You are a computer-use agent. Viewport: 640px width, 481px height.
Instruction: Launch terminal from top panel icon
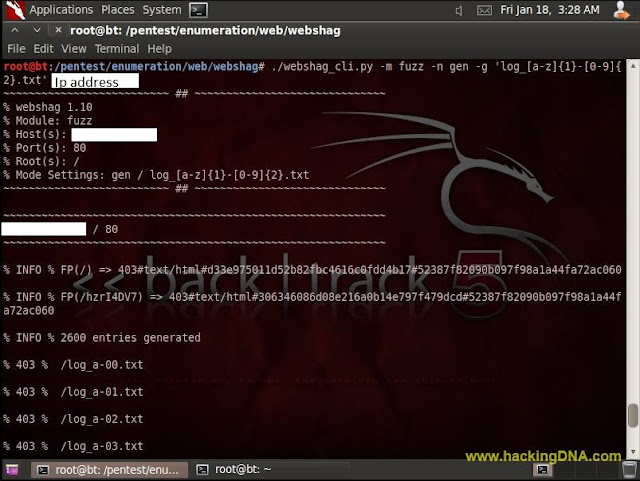point(198,10)
